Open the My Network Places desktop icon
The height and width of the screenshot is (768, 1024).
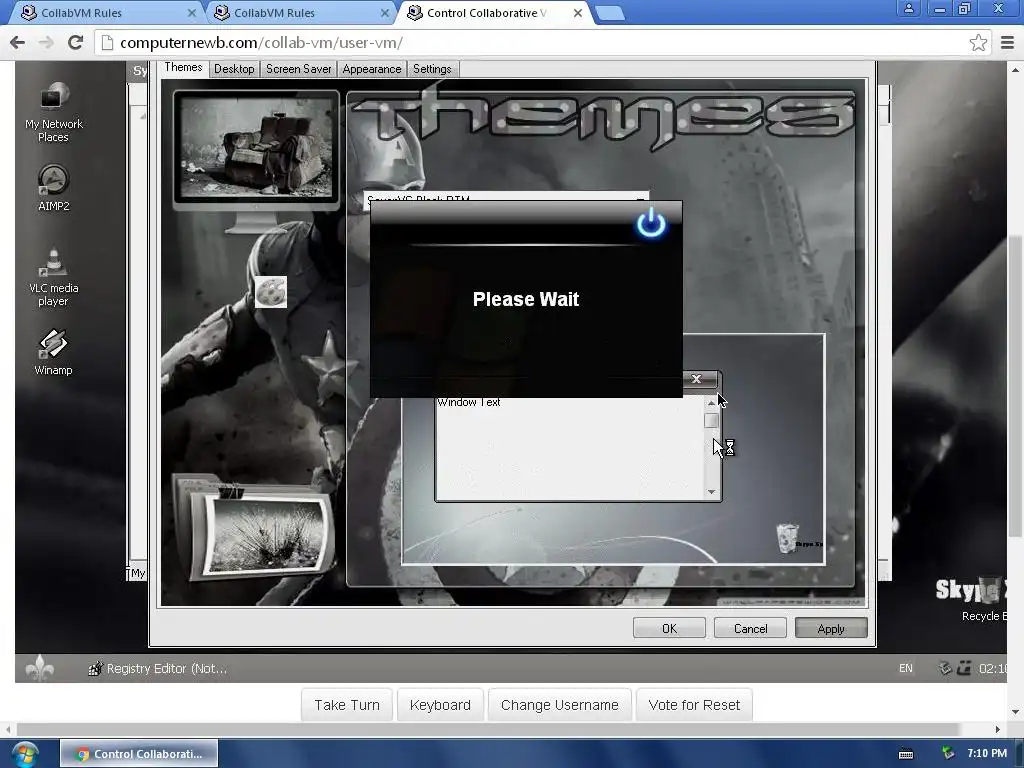(x=53, y=111)
